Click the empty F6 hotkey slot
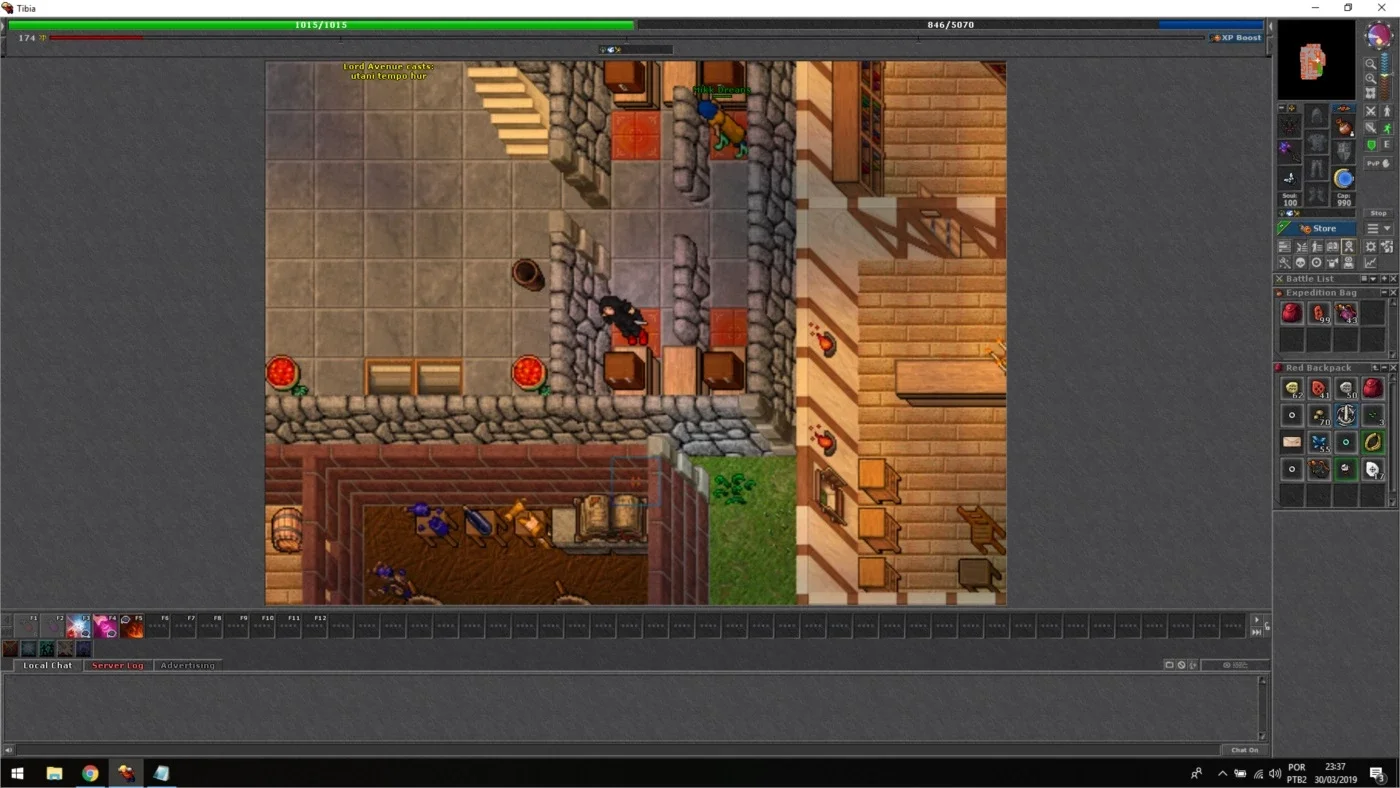Screen dimensions: 1400x788 tap(158, 627)
